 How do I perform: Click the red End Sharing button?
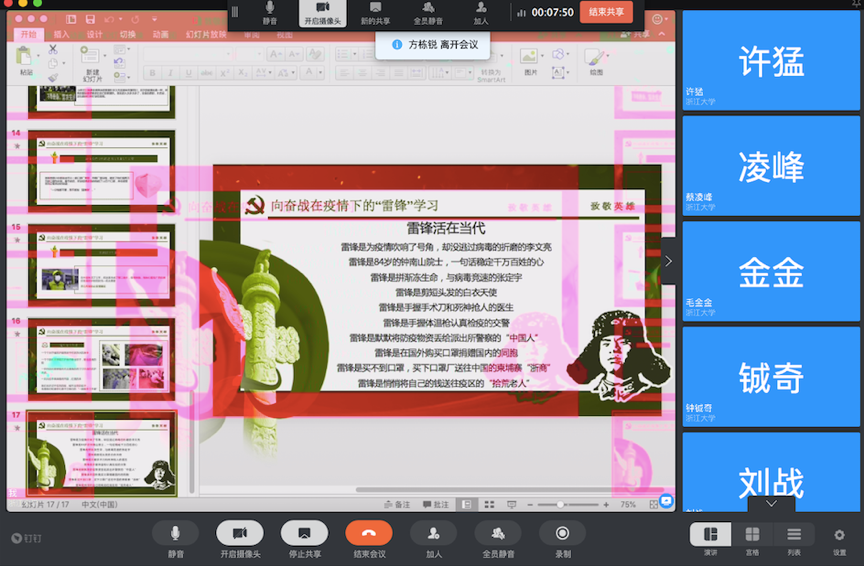[607, 12]
